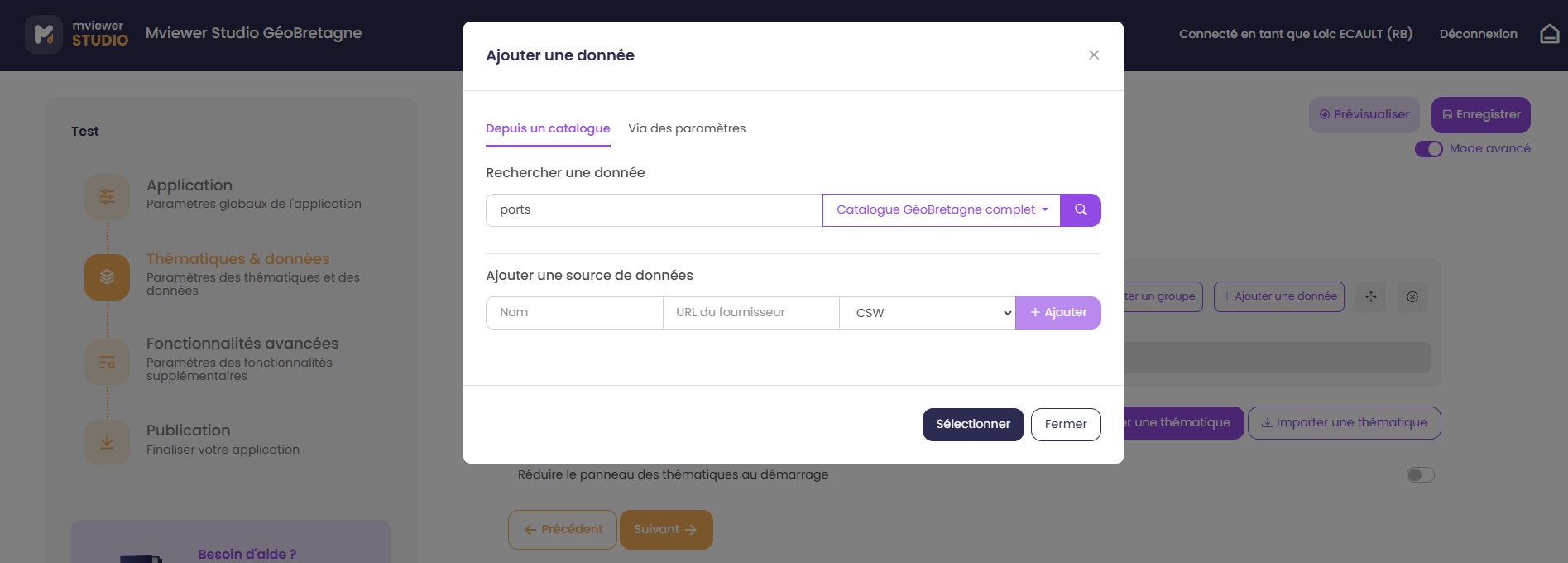The height and width of the screenshot is (563, 1568).
Task: Open the Fonctionnalités avancées step icon
Action: pyautogui.click(x=107, y=362)
